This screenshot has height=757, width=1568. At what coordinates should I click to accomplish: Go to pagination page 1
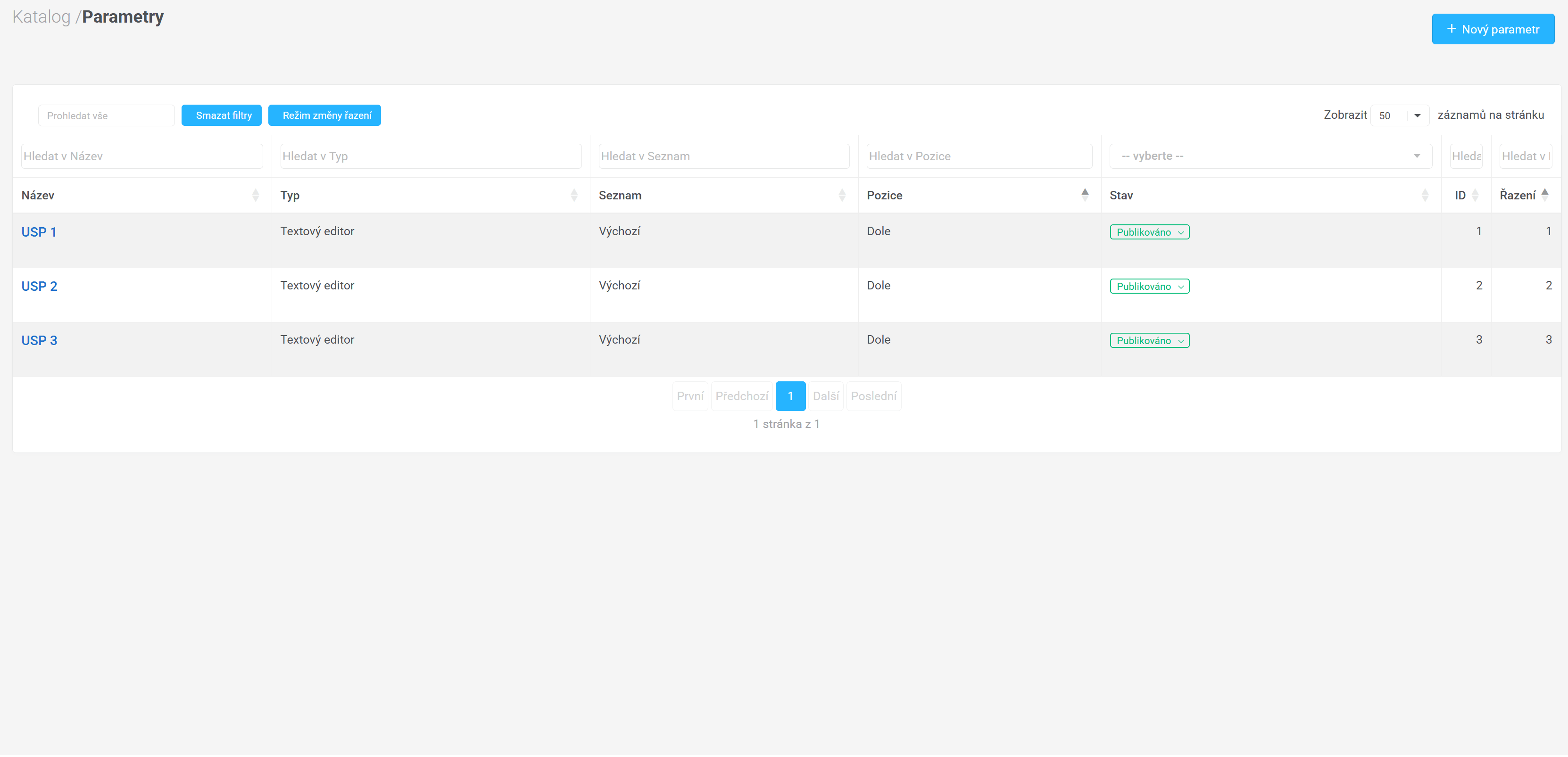click(790, 397)
